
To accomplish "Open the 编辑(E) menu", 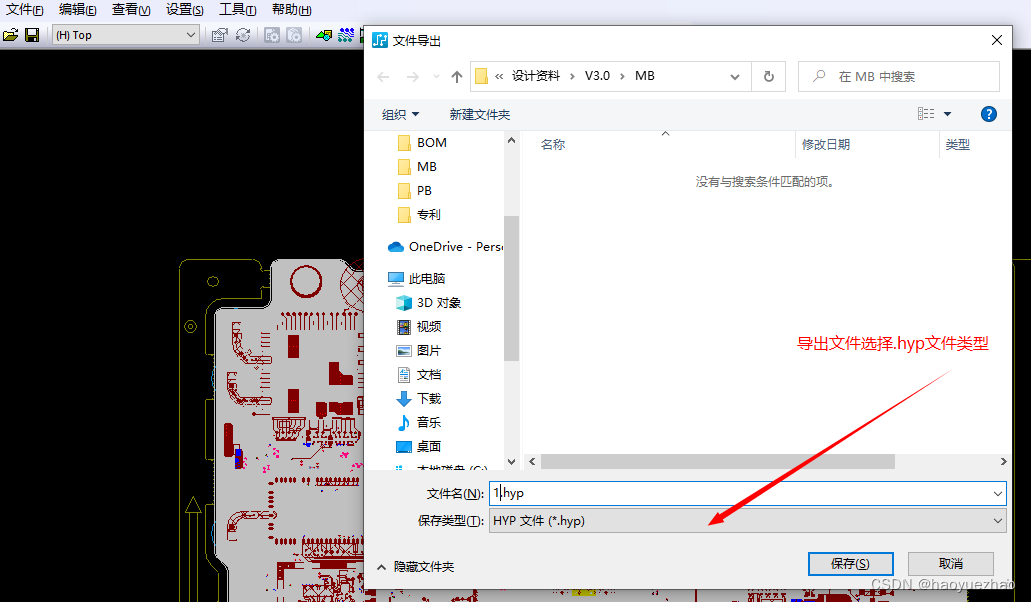I will 78,10.
